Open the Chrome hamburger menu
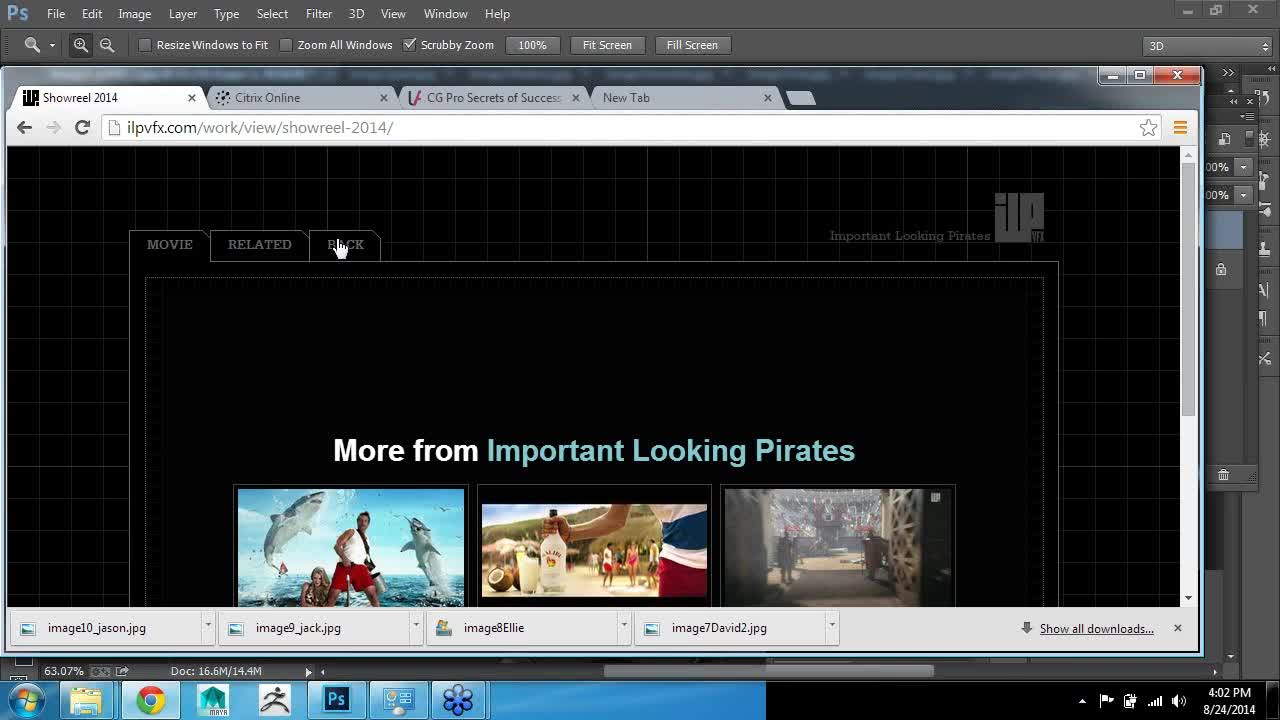 tap(1180, 127)
